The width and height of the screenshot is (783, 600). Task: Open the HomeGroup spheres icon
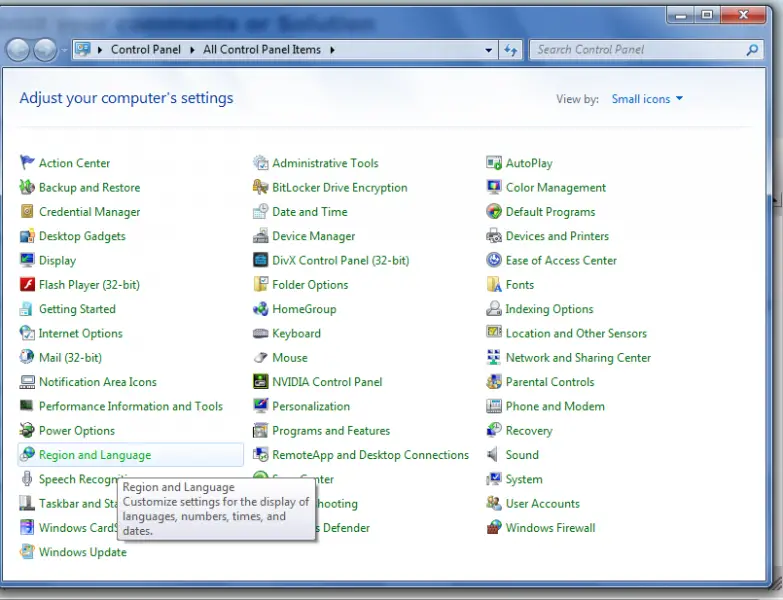tap(260, 309)
